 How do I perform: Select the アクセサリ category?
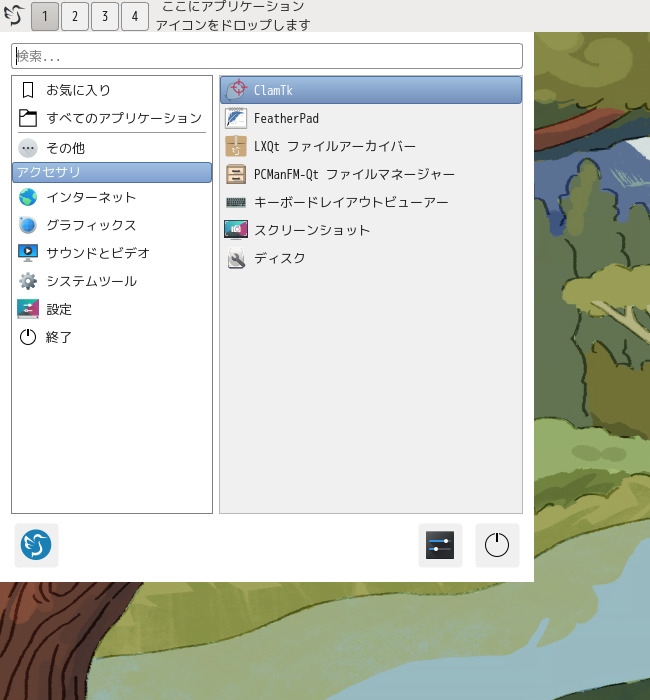click(x=112, y=172)
